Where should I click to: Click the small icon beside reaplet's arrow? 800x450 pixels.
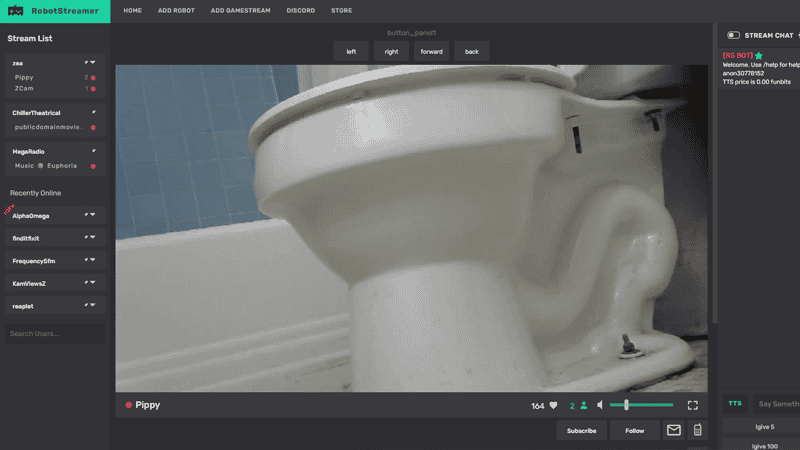[86, 305]
